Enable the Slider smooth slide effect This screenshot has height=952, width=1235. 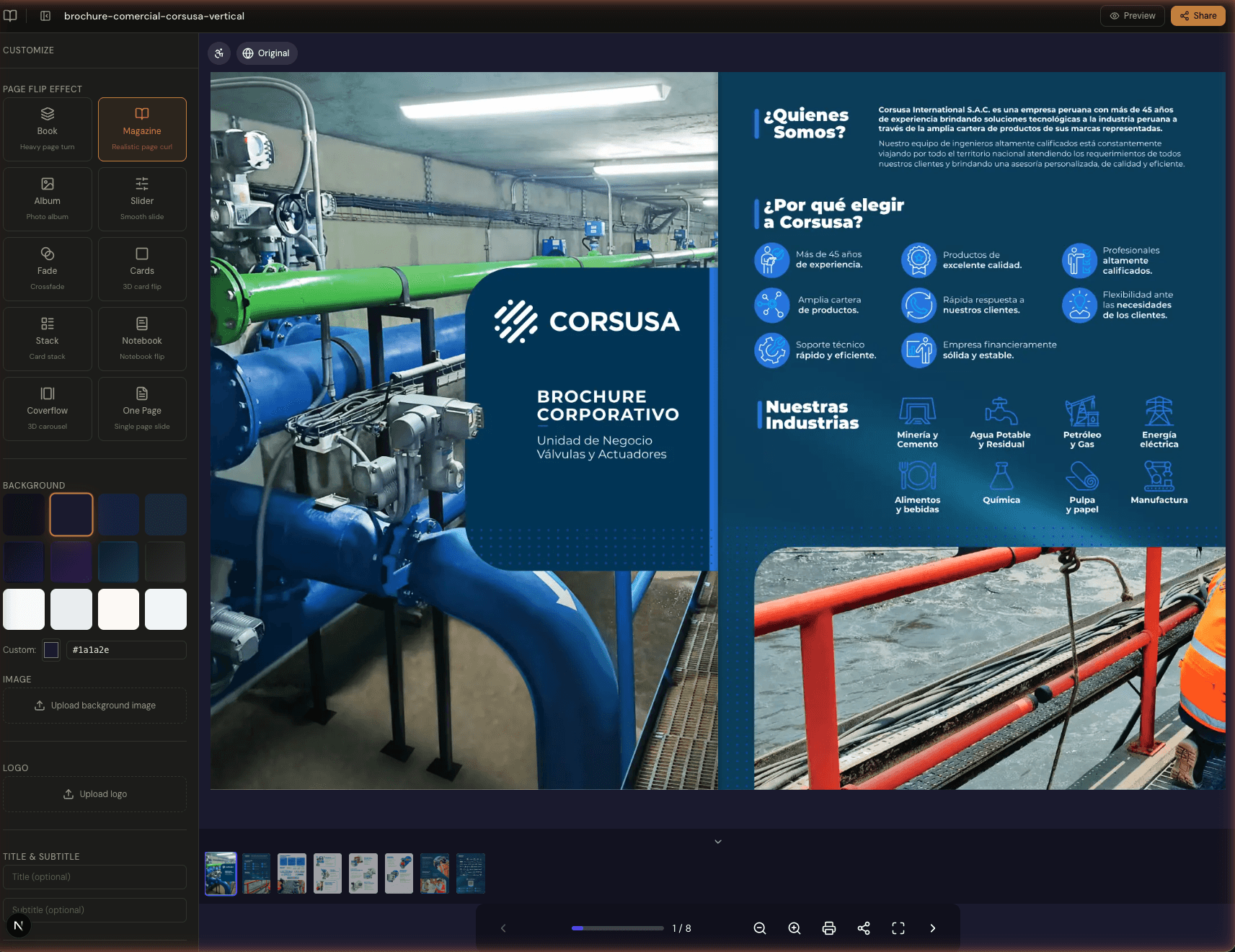(141, 198)
